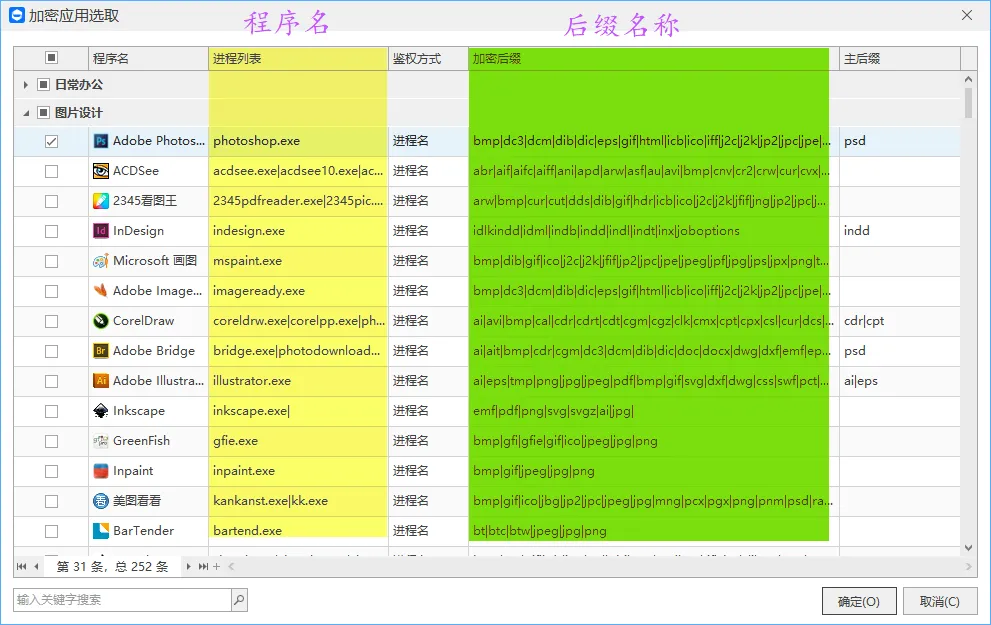This screenshot has width=991, height=625.
Task: Click the emf|pdf|png|svg|svgz|ai|jpg| suffix cell
Action: pyautogui.click(x=654, y=411)
